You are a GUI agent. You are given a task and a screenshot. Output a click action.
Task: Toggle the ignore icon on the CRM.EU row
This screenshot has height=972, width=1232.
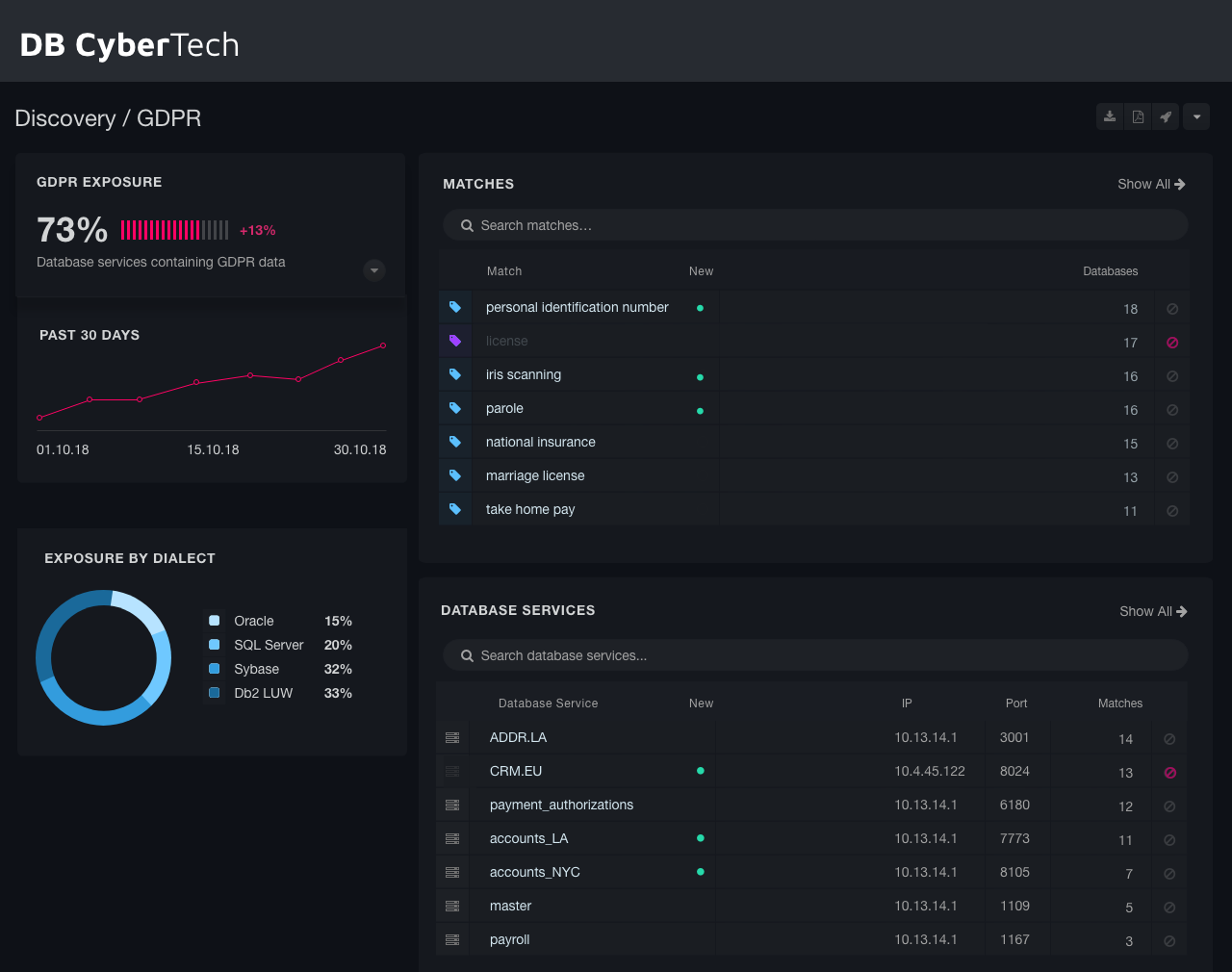1170,773
